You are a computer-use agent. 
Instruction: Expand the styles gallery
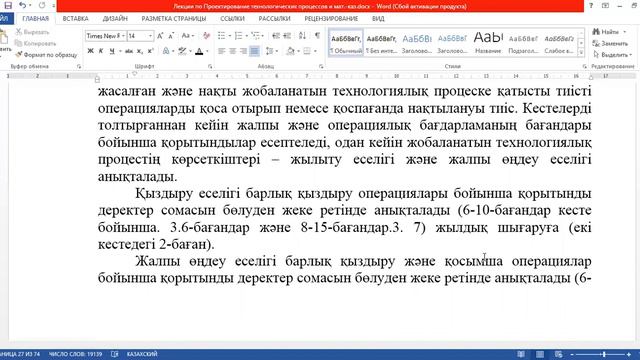pos(581,52)
